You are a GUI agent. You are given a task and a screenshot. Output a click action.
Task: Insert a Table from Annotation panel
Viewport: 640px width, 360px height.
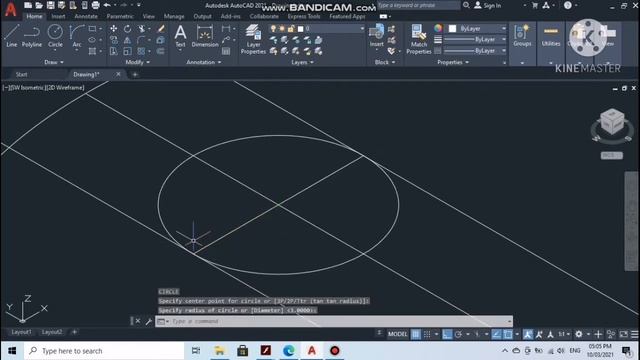pos(226,51)
